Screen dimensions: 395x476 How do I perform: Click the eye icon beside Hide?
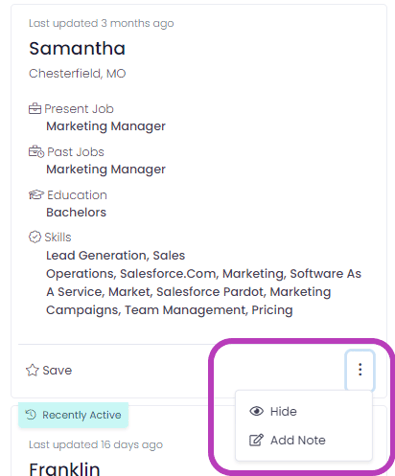pos(256,411)
